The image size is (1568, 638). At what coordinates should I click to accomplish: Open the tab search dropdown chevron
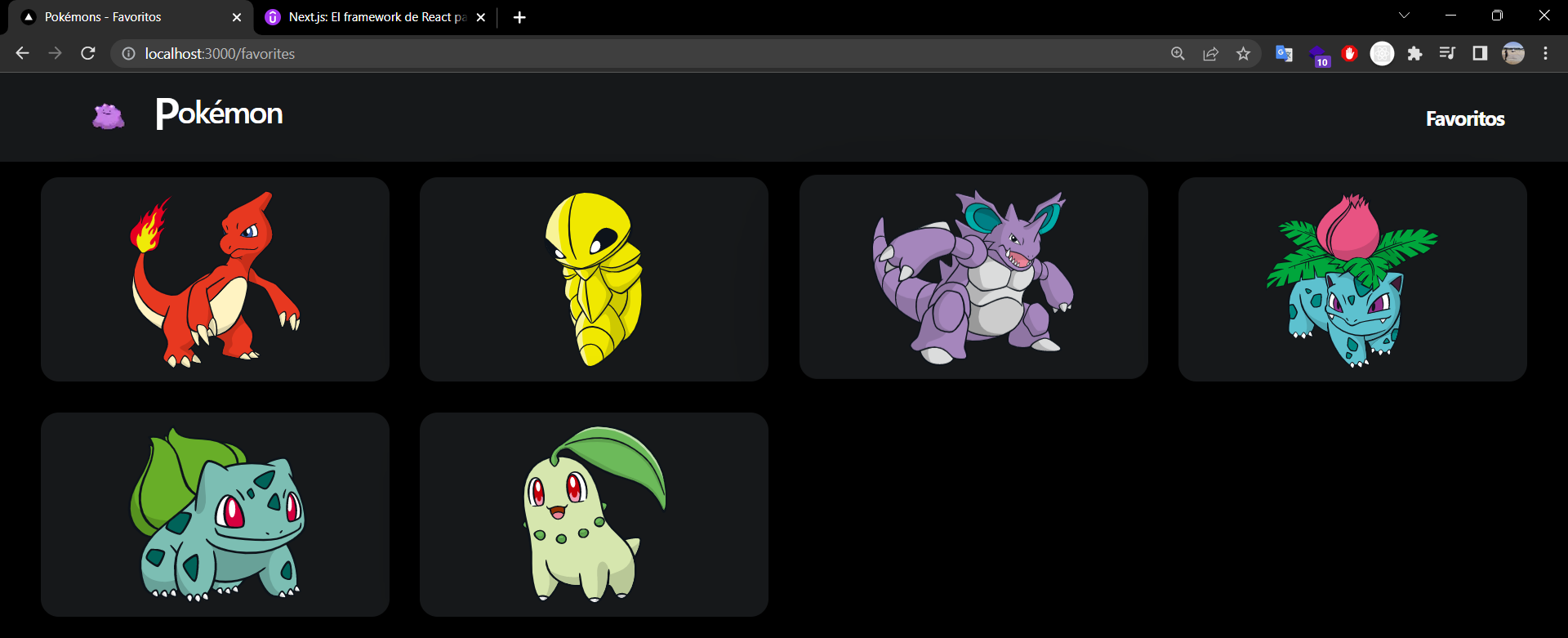tap(1404, 16)
